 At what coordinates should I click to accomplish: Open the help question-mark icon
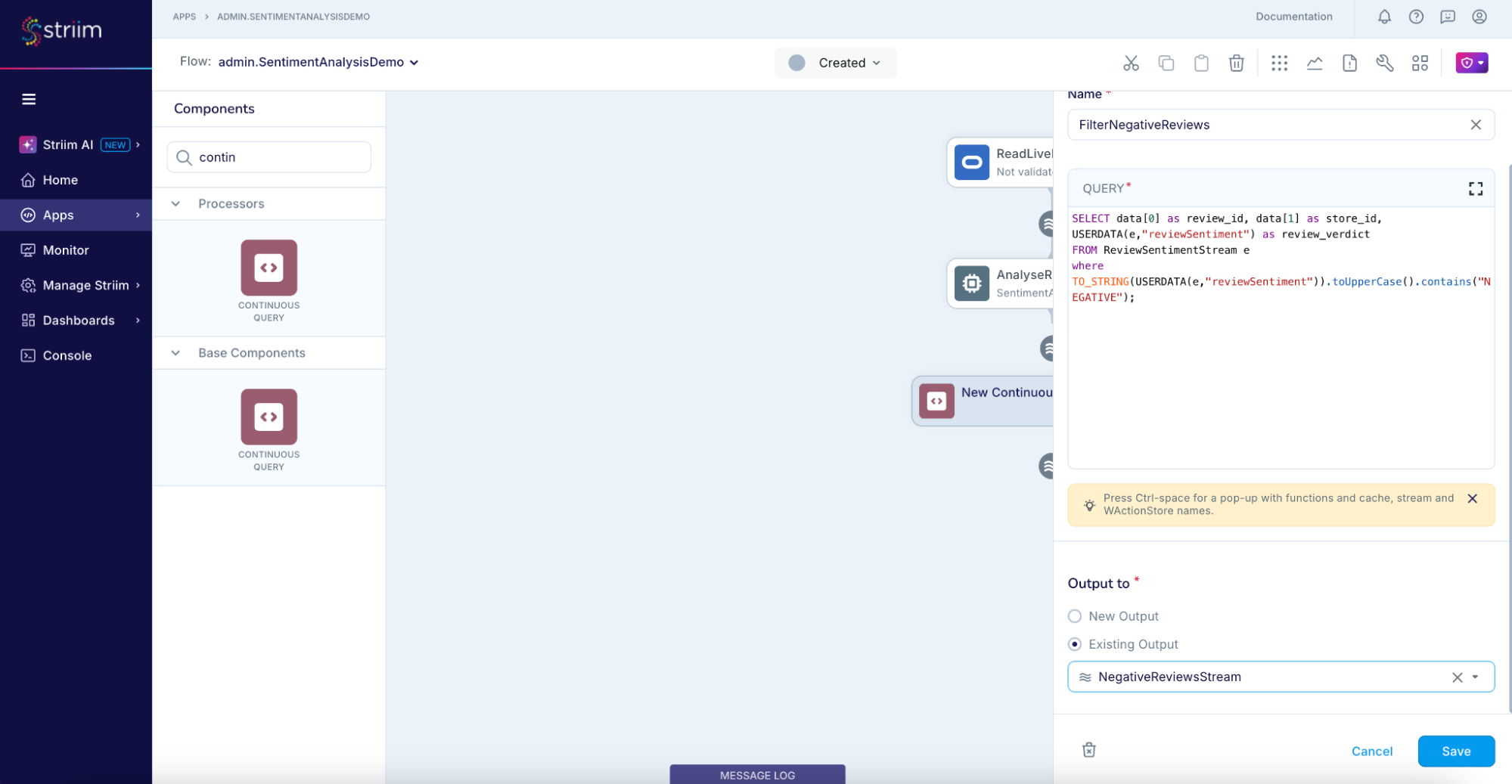(x=1416, y=17)
